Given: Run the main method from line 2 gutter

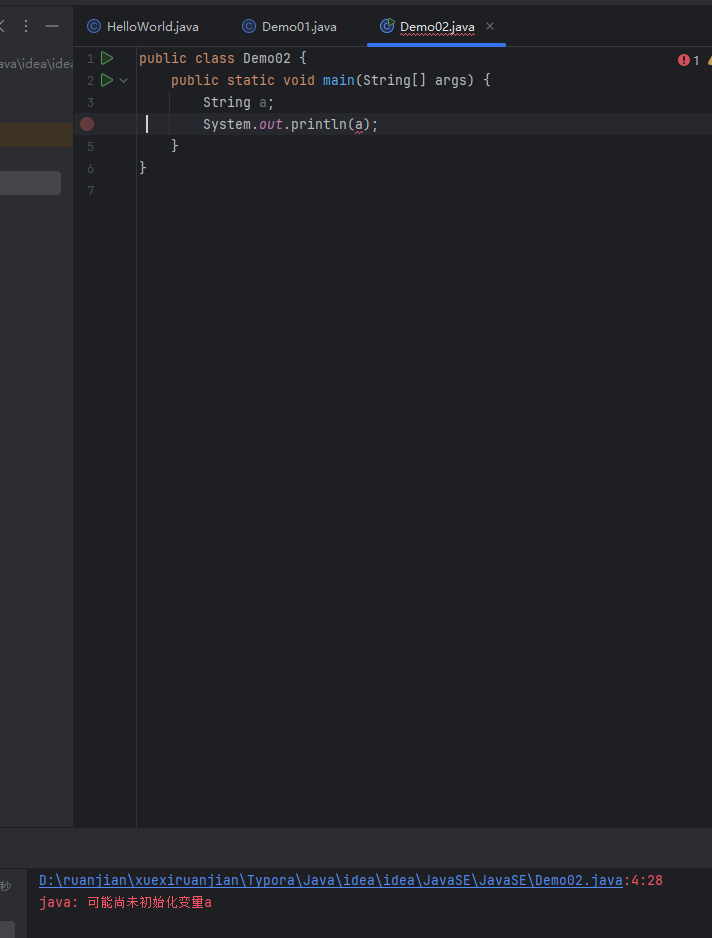Looking at the screenshot, I should click(107, 80).
